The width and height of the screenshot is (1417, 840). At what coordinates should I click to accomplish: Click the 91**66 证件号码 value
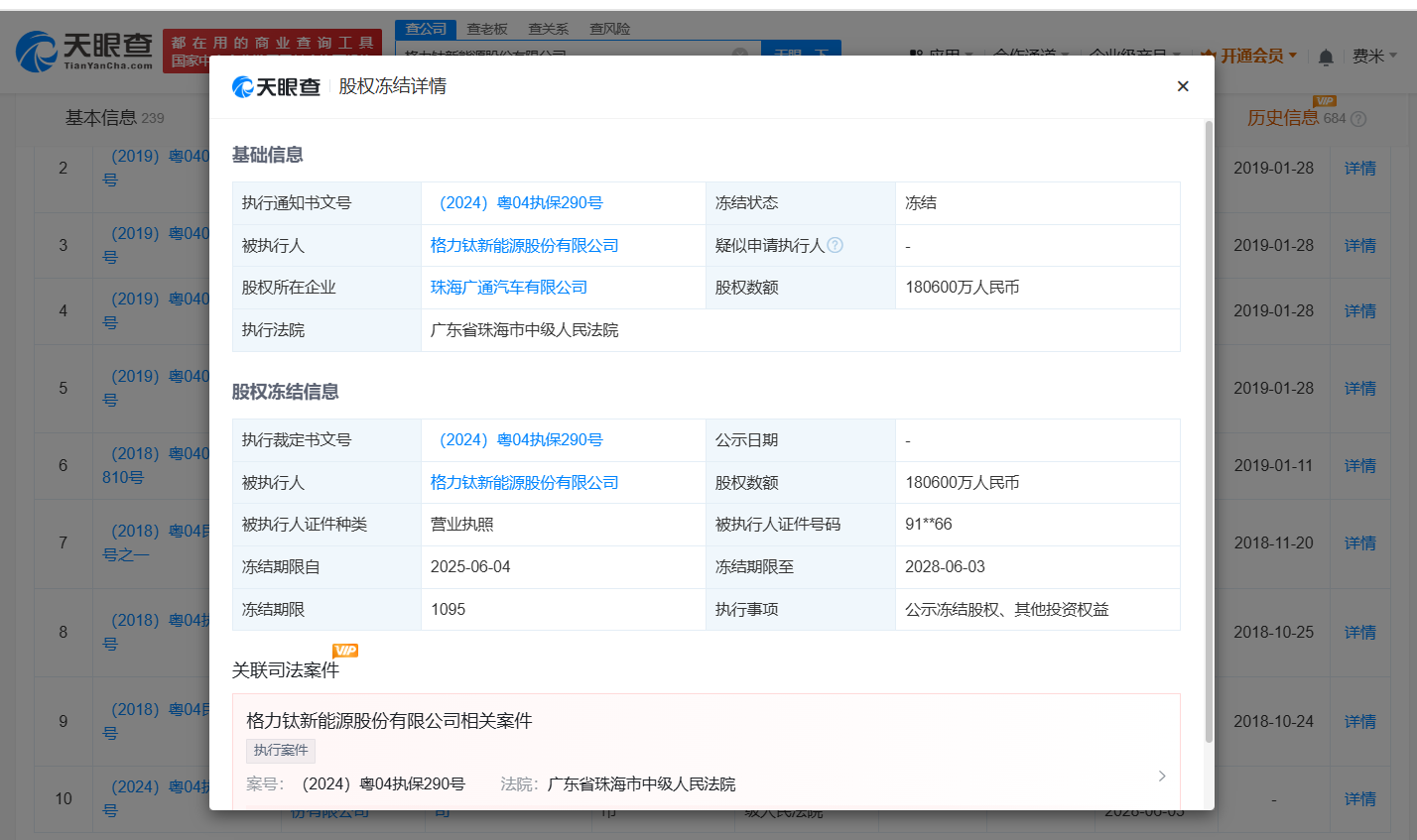pyautogui.click(x=929, y=525)
